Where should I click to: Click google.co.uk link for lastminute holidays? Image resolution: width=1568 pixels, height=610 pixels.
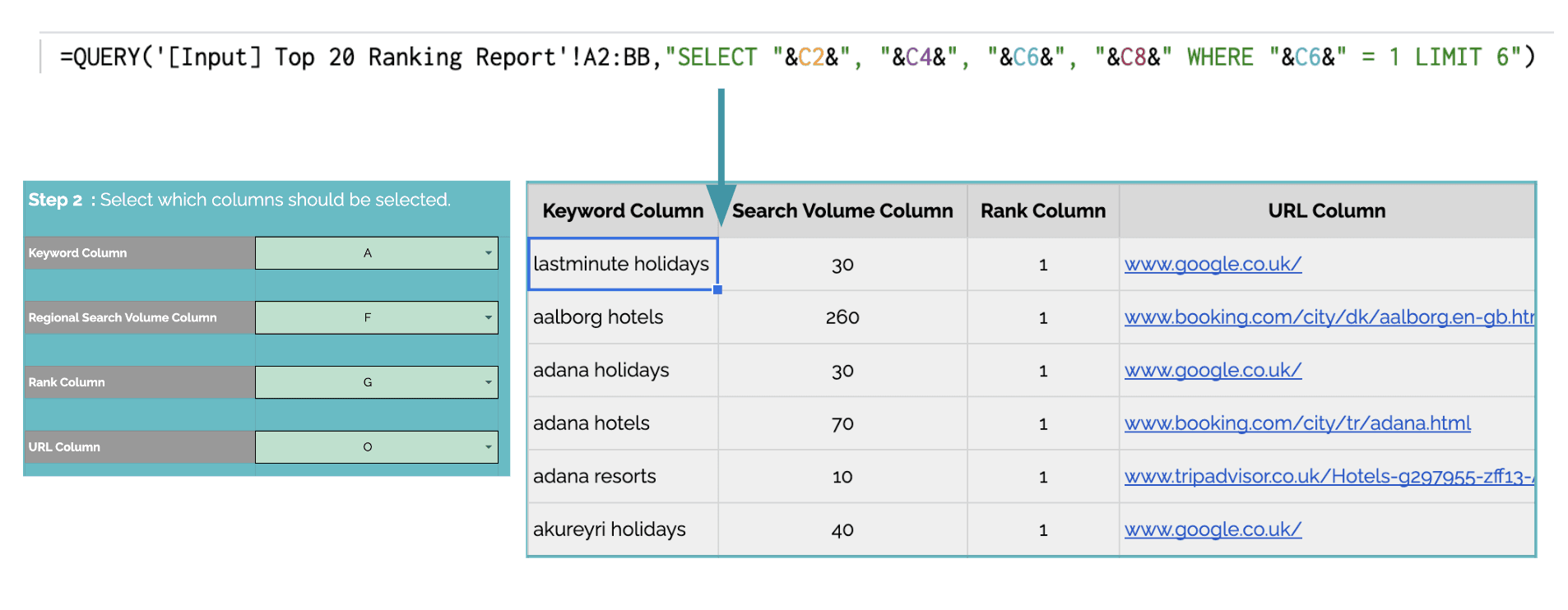click(1213, 264)
